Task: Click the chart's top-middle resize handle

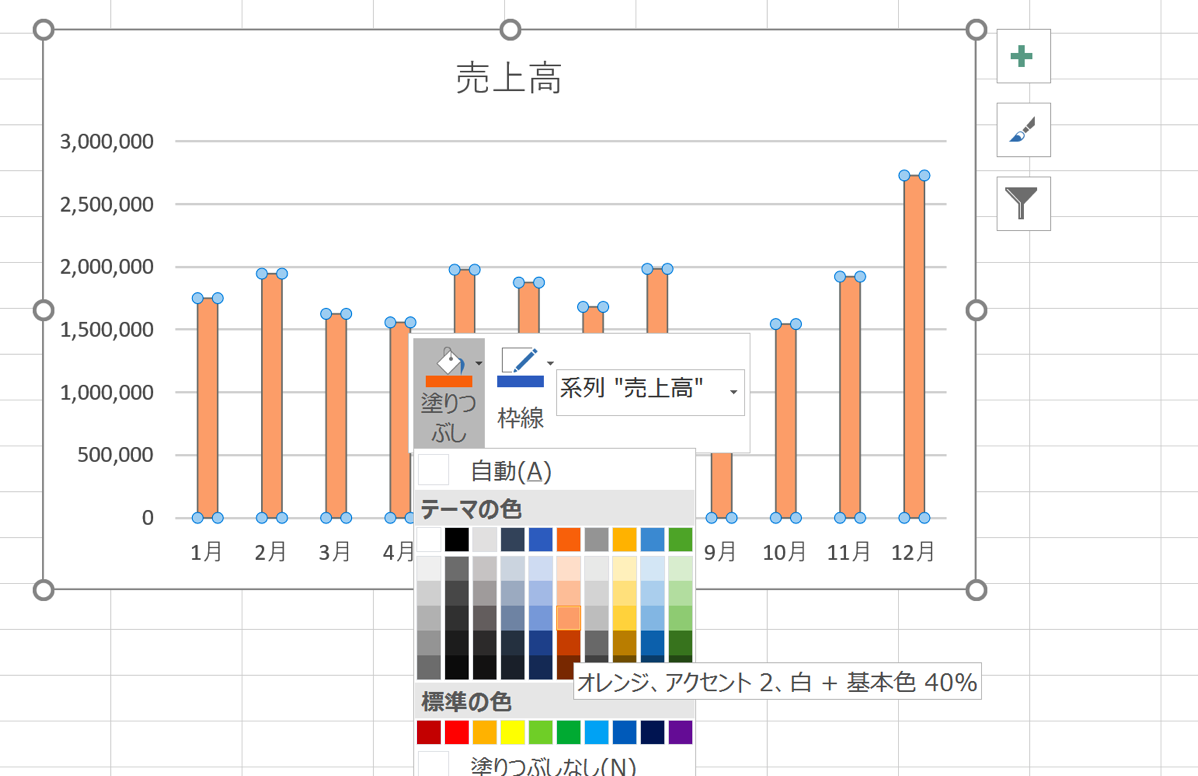Action: [510, 30]
